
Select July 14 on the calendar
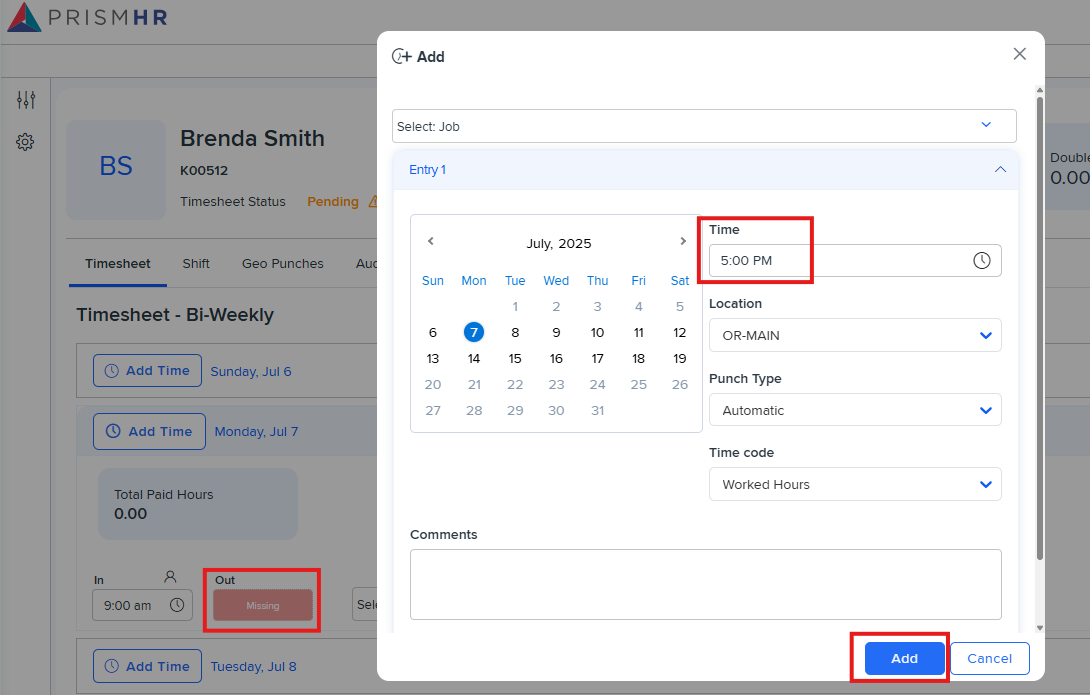[474, 358]
